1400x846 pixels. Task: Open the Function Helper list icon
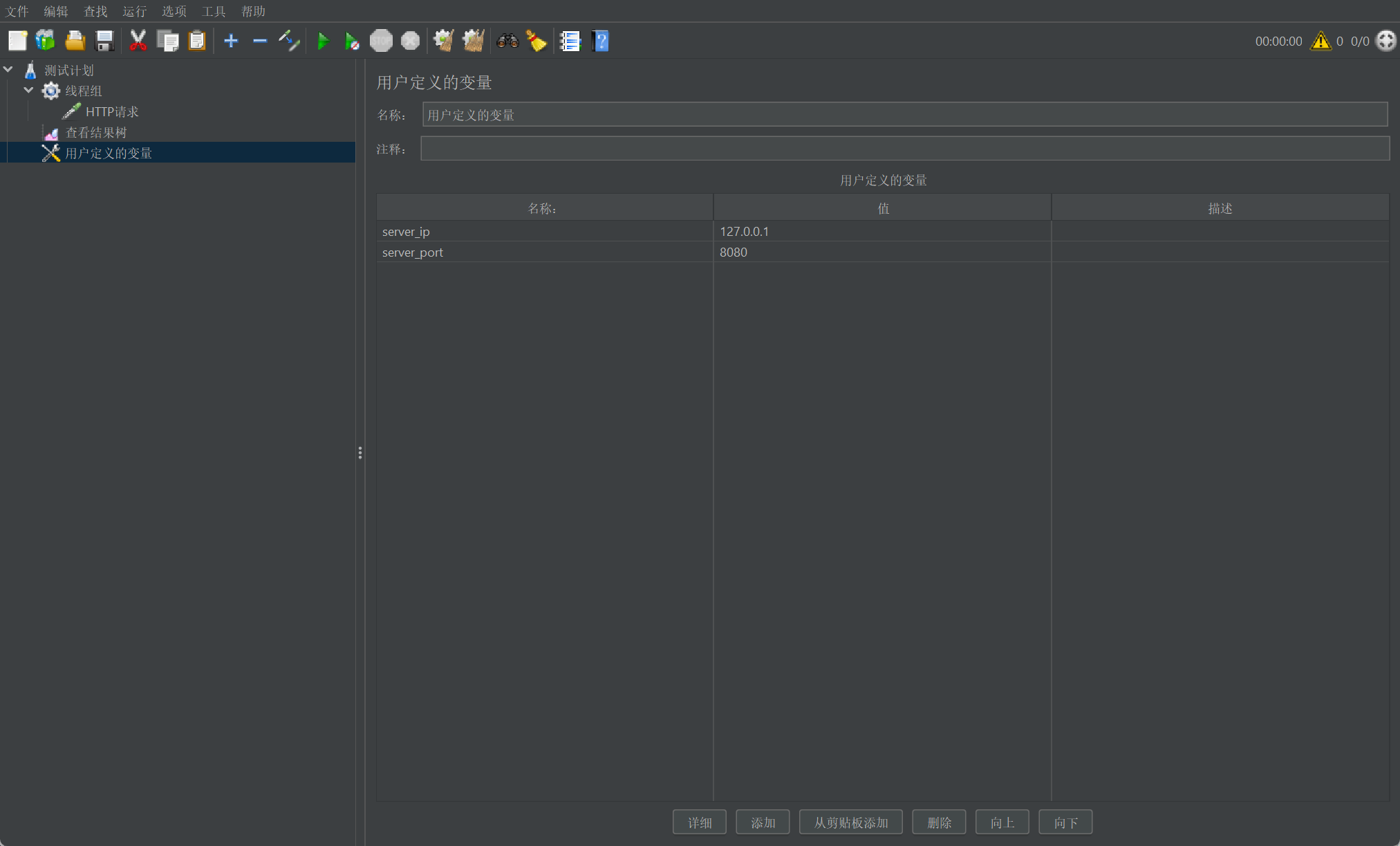[x=570, y=41]
